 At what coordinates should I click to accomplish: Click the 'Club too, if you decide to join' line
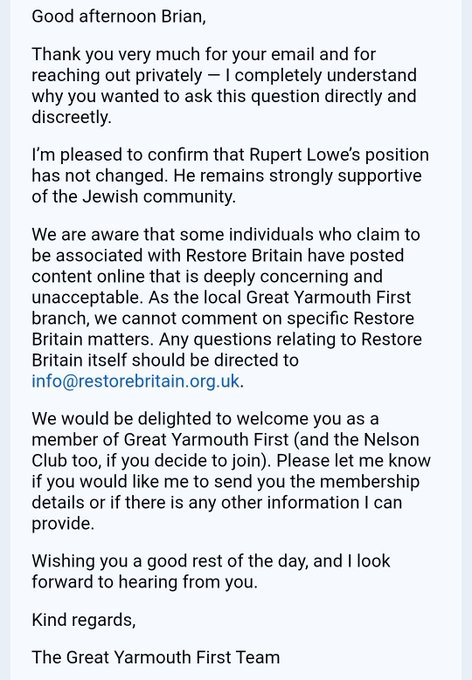coord(149,461)
